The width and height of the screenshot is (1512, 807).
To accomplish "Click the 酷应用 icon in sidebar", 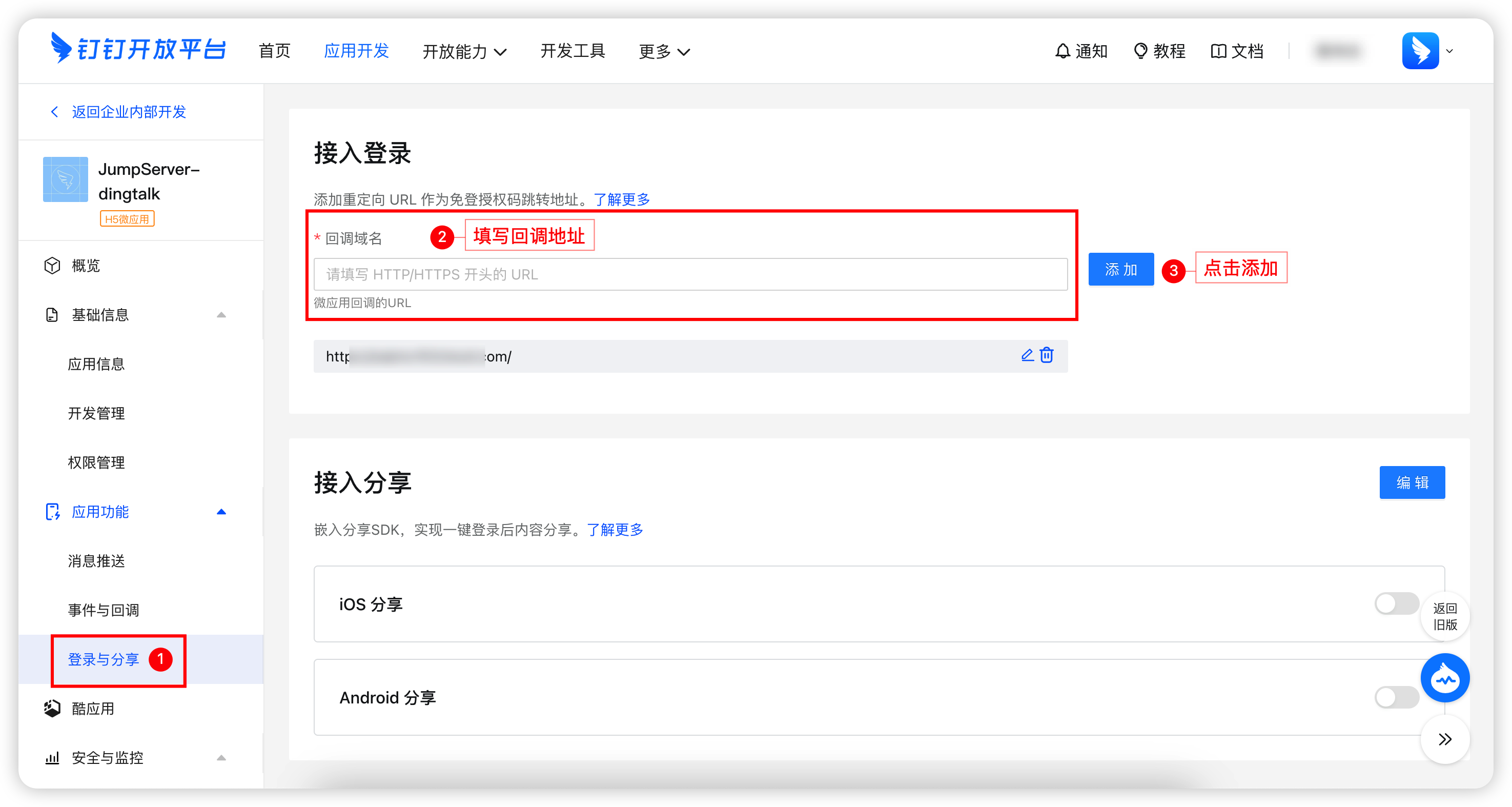I will pyautogui.click(x=52, y=709).
